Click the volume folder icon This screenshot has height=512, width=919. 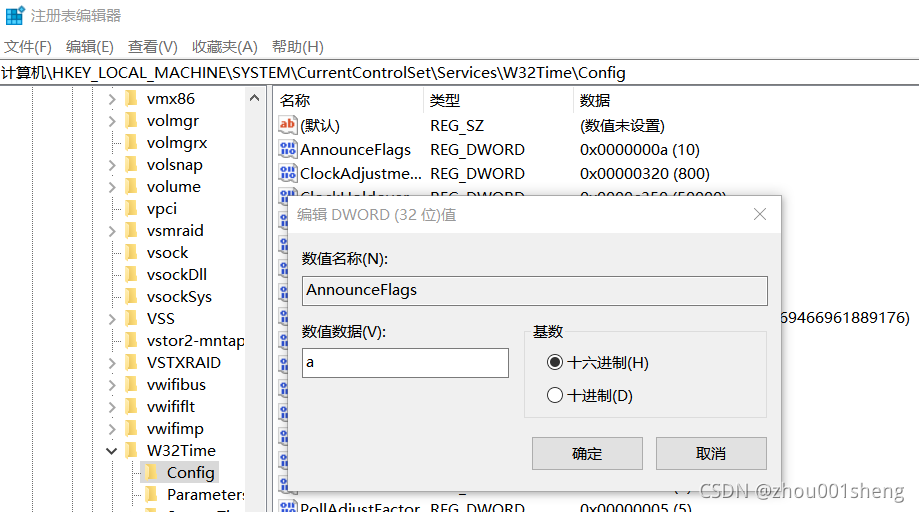132,186
